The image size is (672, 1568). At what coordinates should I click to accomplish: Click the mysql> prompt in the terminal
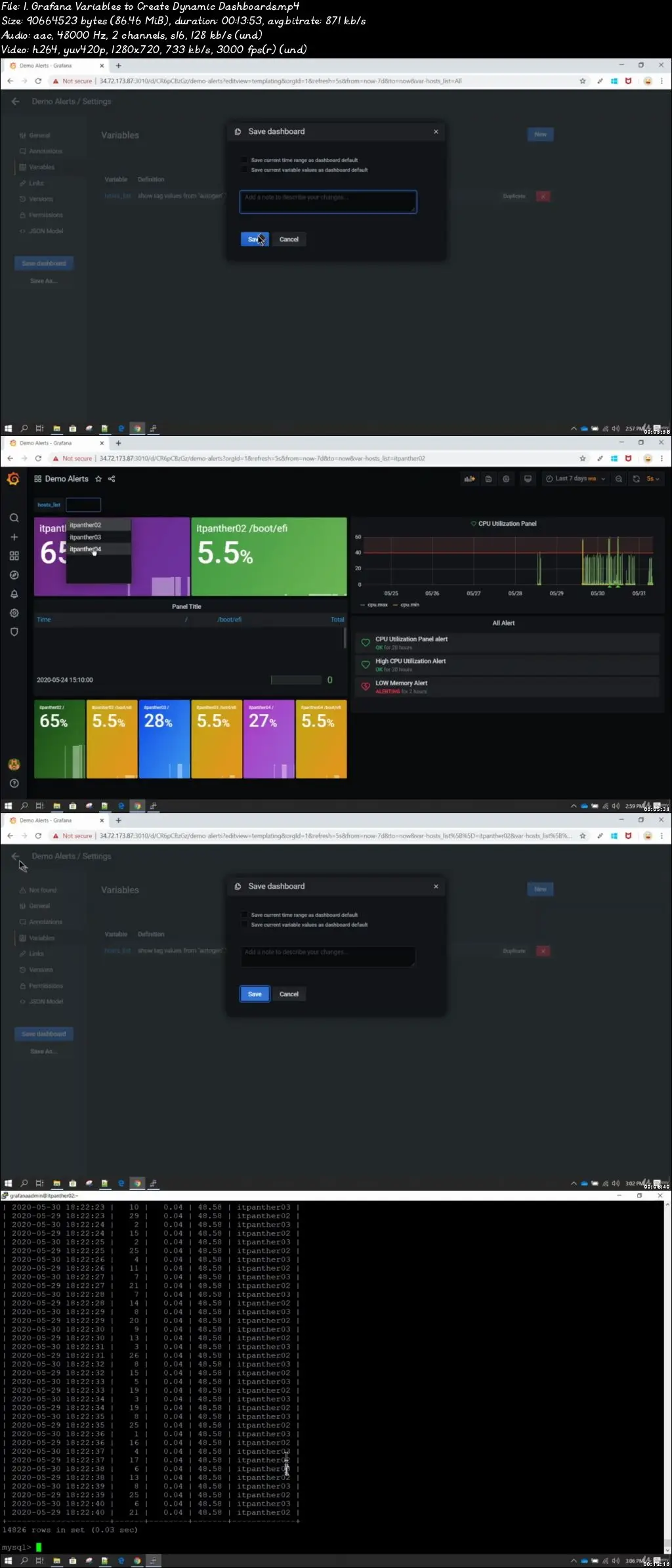point(16,1547)
